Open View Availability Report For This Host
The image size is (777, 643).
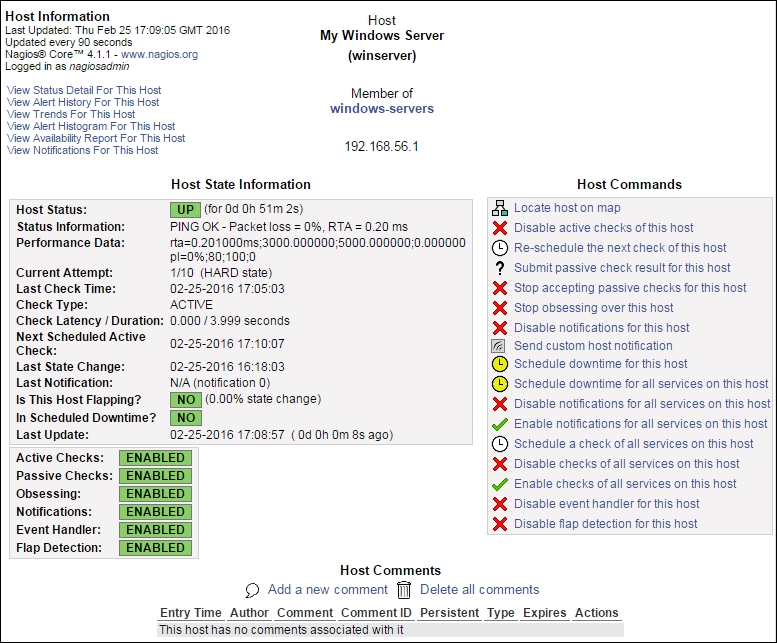tap(96, 138)
